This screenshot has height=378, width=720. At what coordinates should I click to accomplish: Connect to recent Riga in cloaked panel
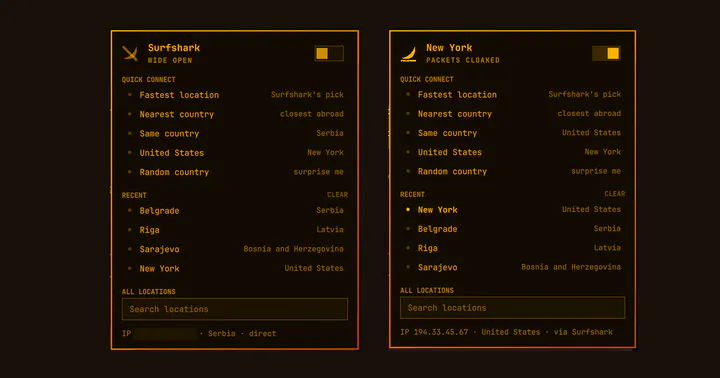(512, 248)
